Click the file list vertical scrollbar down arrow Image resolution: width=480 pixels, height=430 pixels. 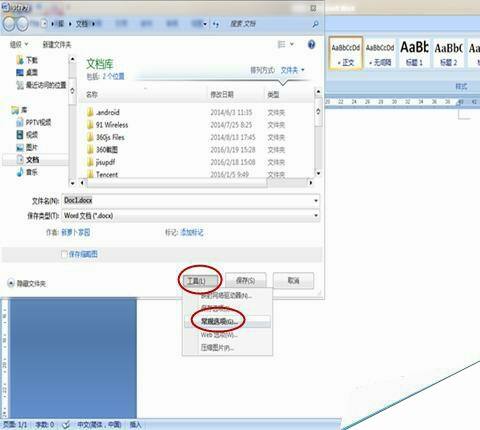tap(318, 173)
